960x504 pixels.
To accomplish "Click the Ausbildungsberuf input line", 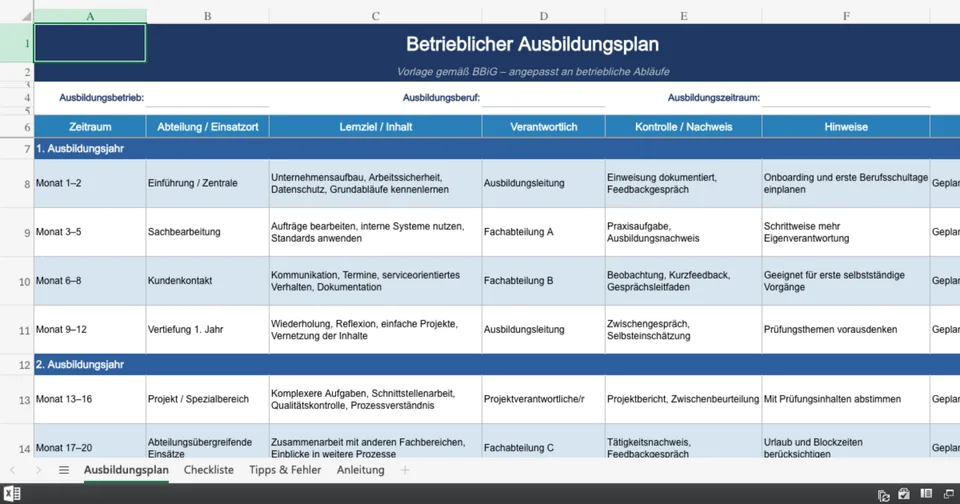I will (544, 98).
